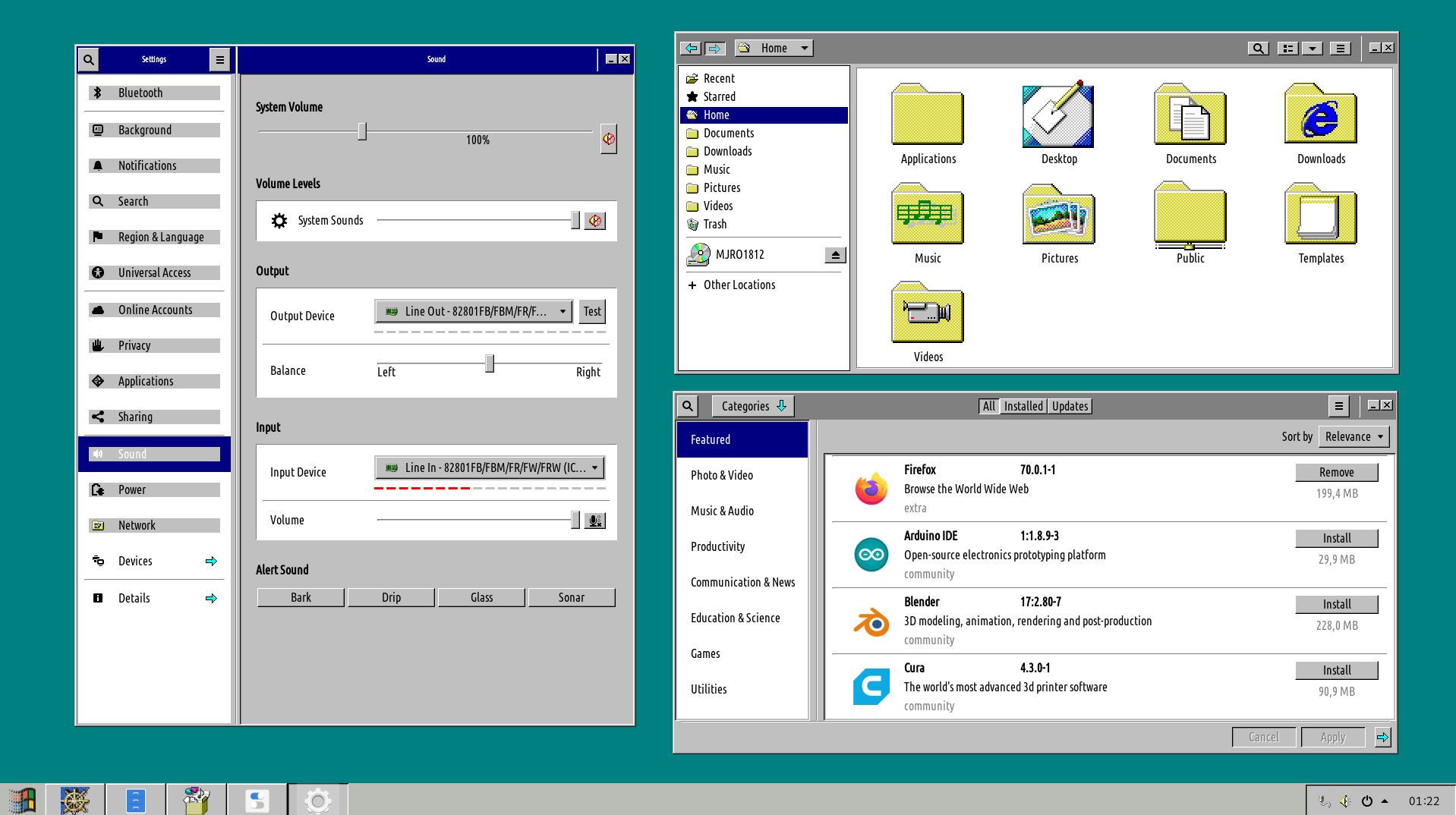
Task: Open the Categories dropdown
Action: 753,406
